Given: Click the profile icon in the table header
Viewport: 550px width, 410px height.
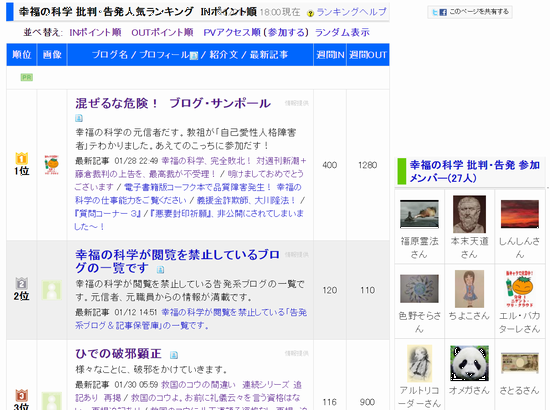Looking at the screenshot, I should [x=194, y=56].
